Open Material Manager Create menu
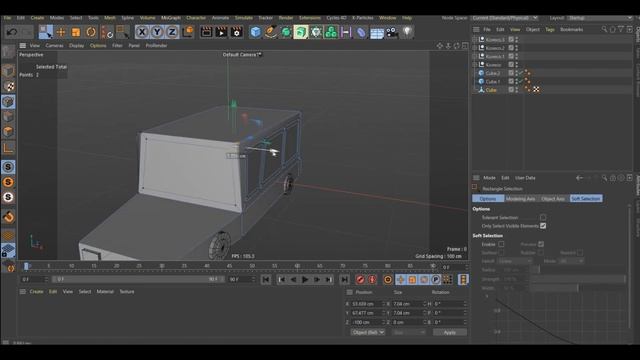Screen dimensions: 640x360 [x=36, y=292]
